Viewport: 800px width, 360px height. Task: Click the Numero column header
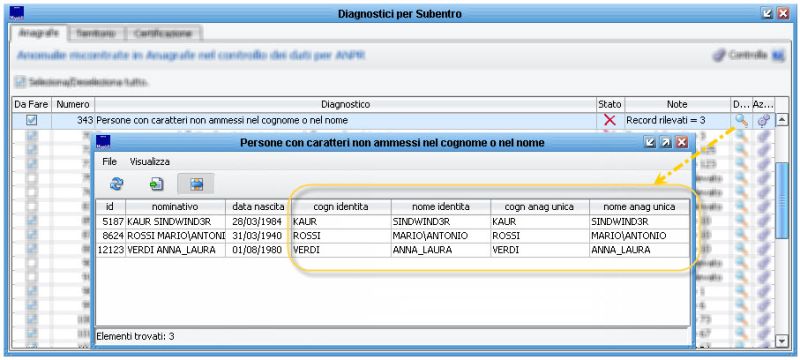[73, 105]
